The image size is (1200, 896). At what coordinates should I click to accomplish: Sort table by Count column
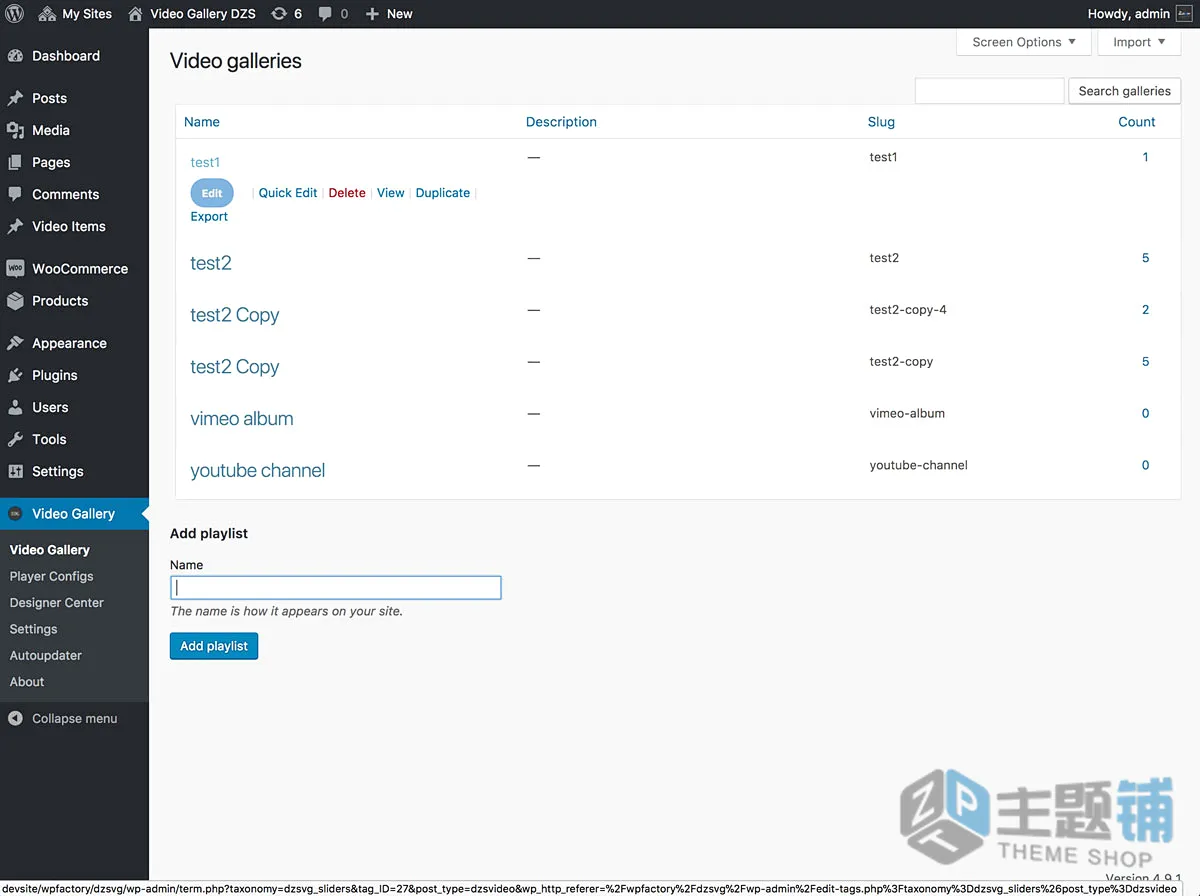[x=1137, y=122]
